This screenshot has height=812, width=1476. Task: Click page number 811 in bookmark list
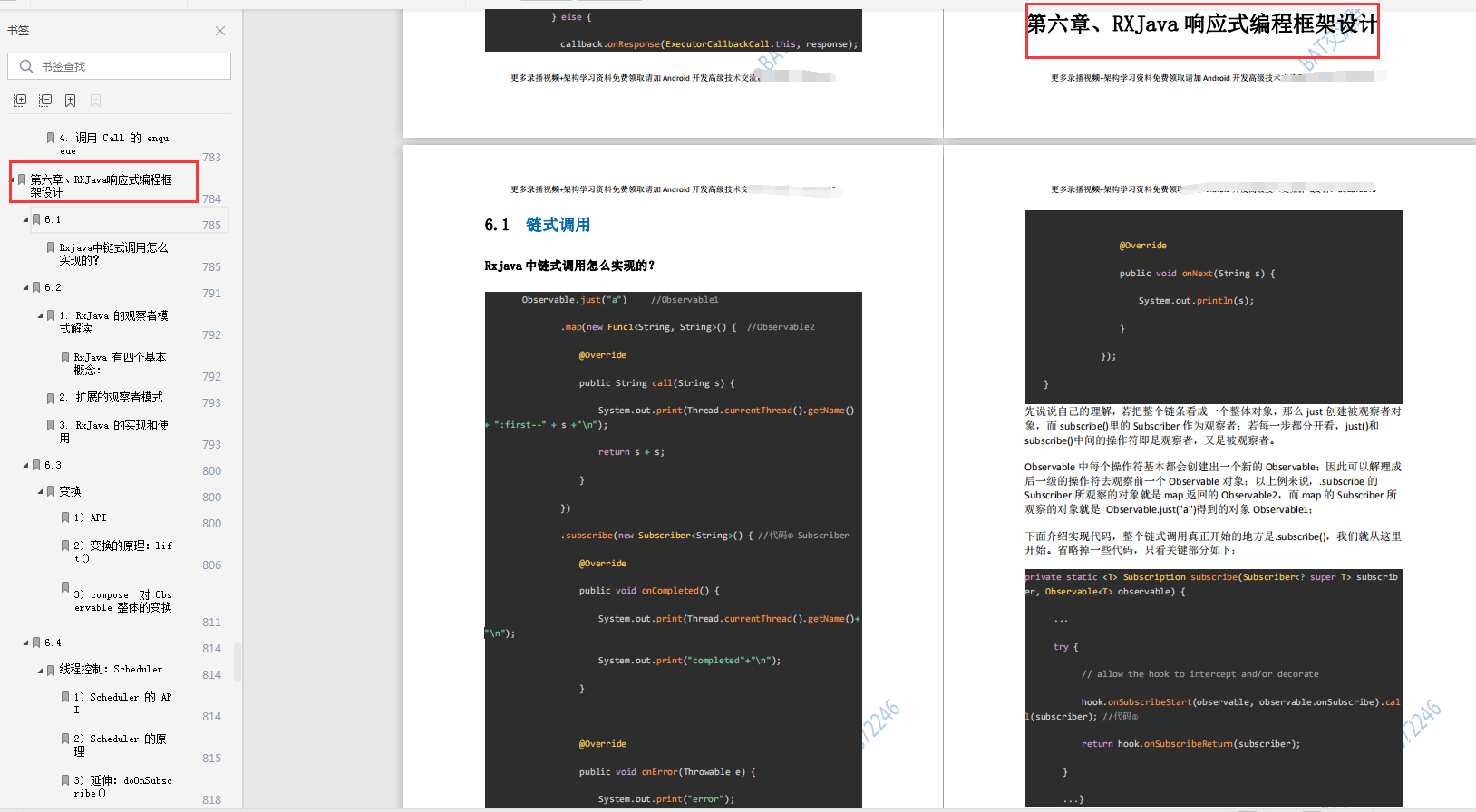click(x=211, y=623)
